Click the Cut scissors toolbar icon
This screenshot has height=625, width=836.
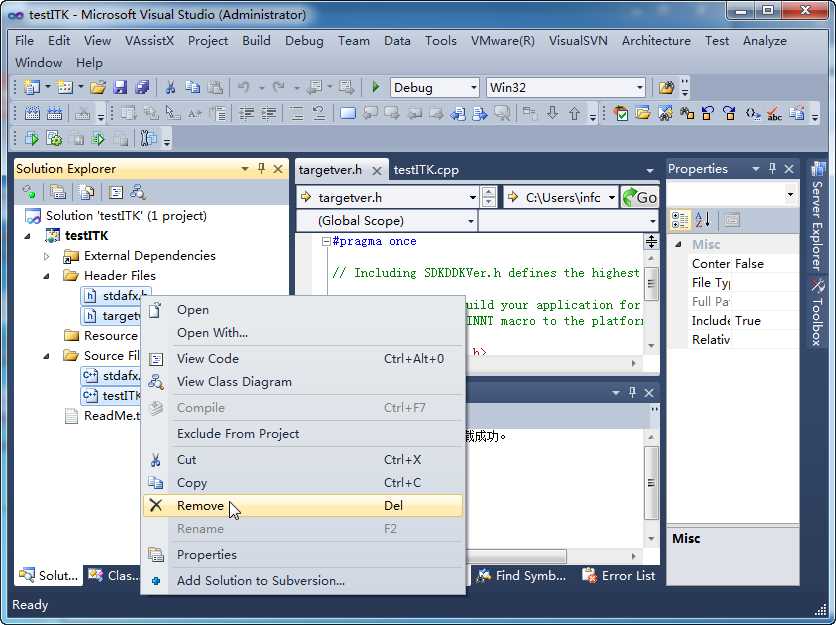[x=171, y=87]
